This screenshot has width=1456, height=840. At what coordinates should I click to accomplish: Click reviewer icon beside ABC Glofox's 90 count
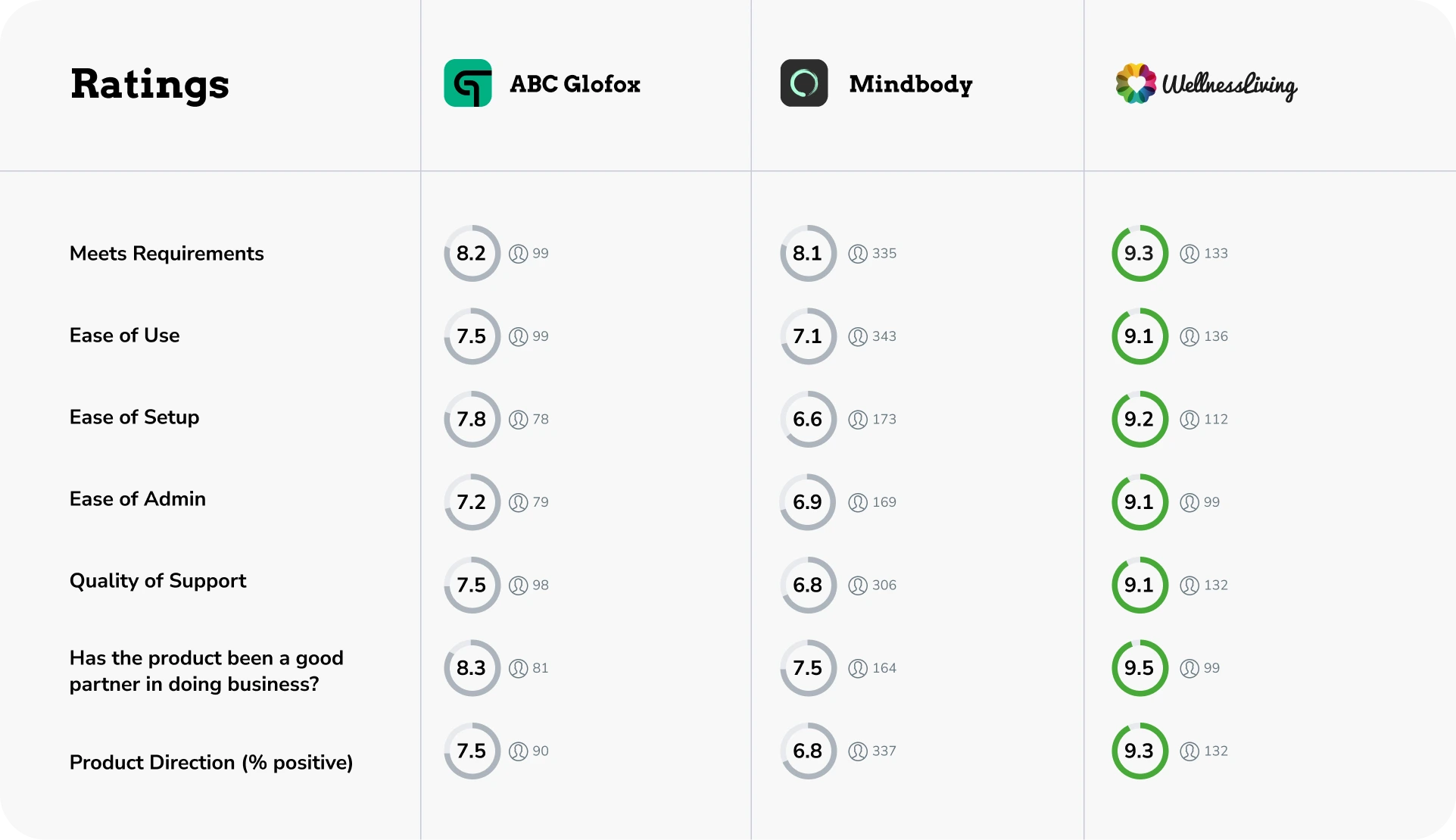click(x=518, y=751)
